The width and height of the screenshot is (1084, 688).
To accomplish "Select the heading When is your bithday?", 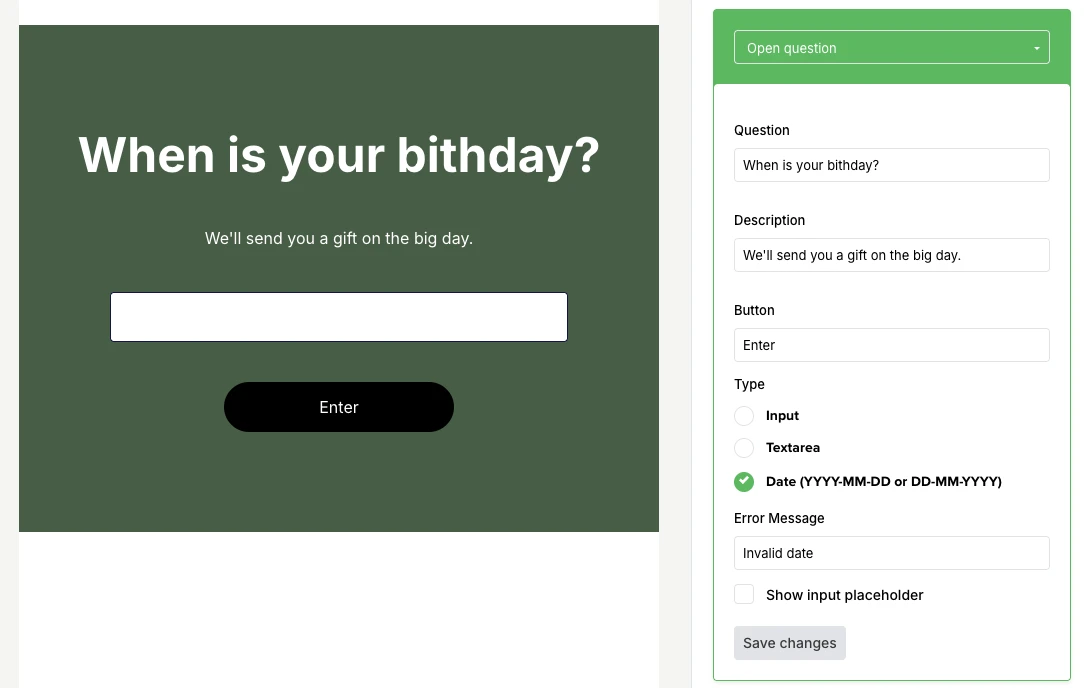I will click(x=338, y=155).
